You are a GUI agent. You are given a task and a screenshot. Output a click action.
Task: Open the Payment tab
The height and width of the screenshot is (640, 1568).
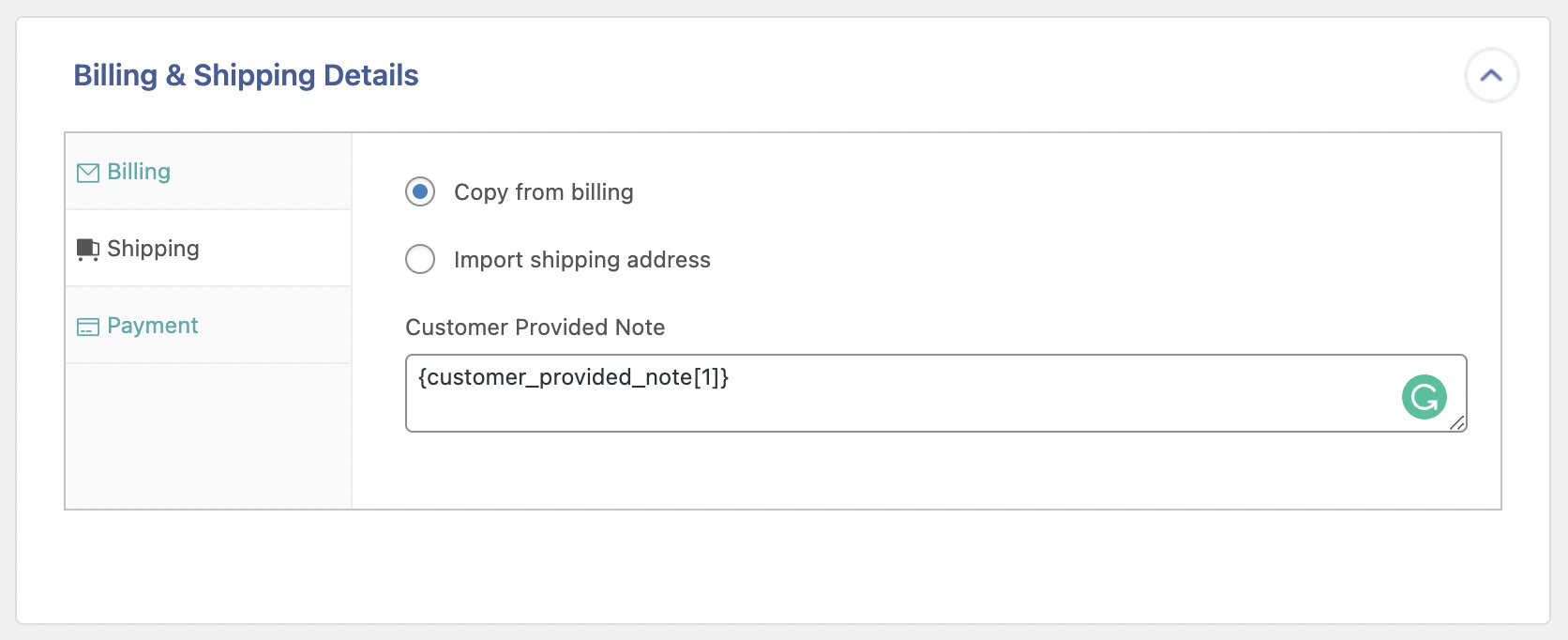tap(152, 326)
